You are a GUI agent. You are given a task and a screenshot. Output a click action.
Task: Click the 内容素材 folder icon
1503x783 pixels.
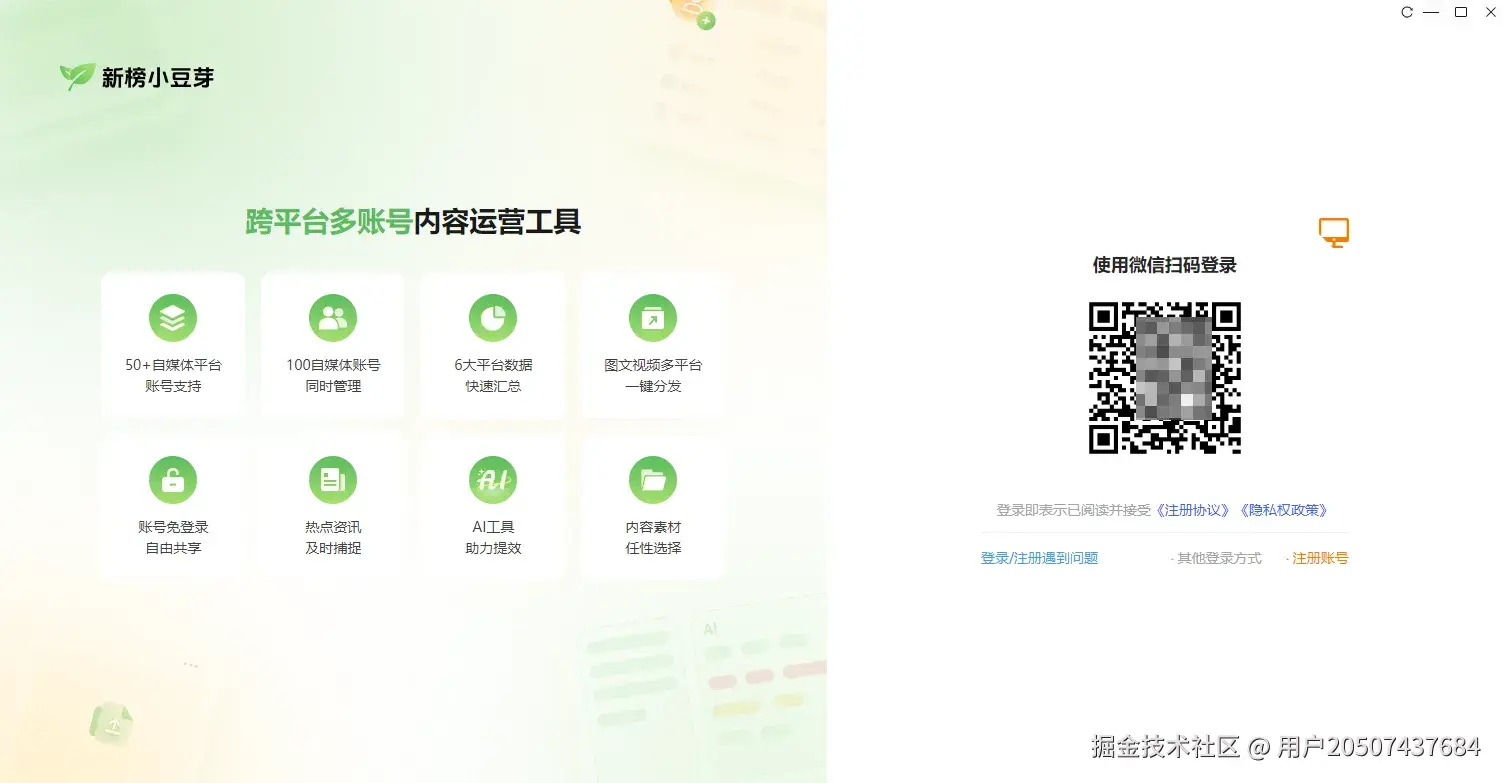coord(653,481)
